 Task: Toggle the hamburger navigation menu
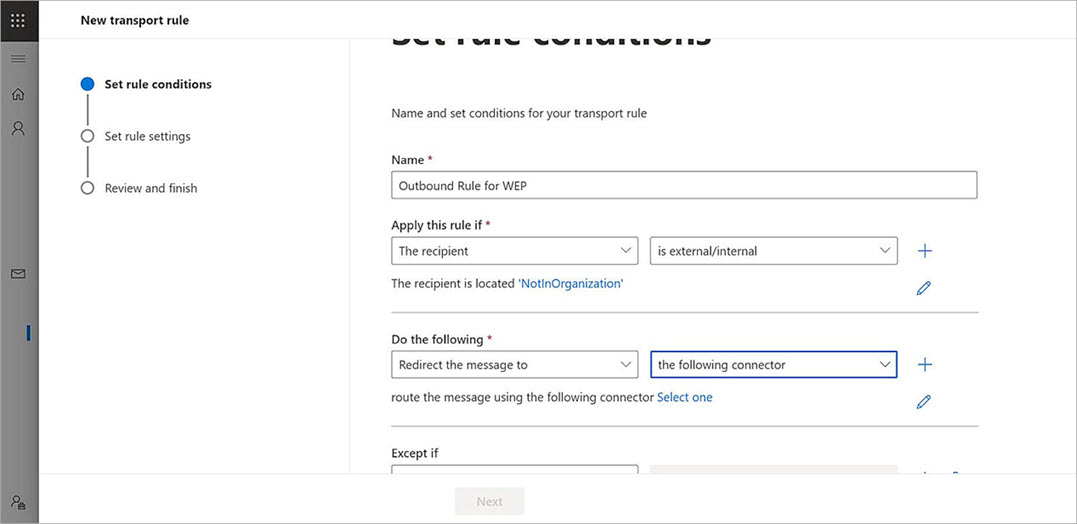pyautogui.click(x=18, y=59)
